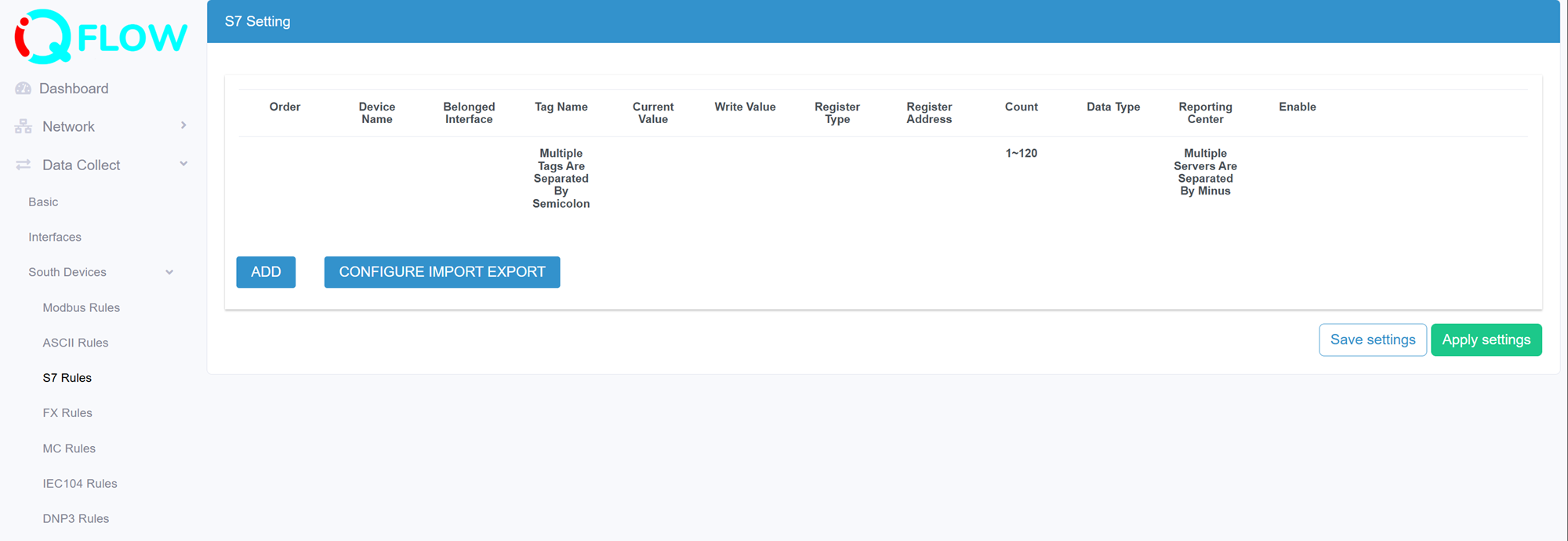Collapse the South Devices chevron
Screen dimensions: 1568x541
click(169, 272)
